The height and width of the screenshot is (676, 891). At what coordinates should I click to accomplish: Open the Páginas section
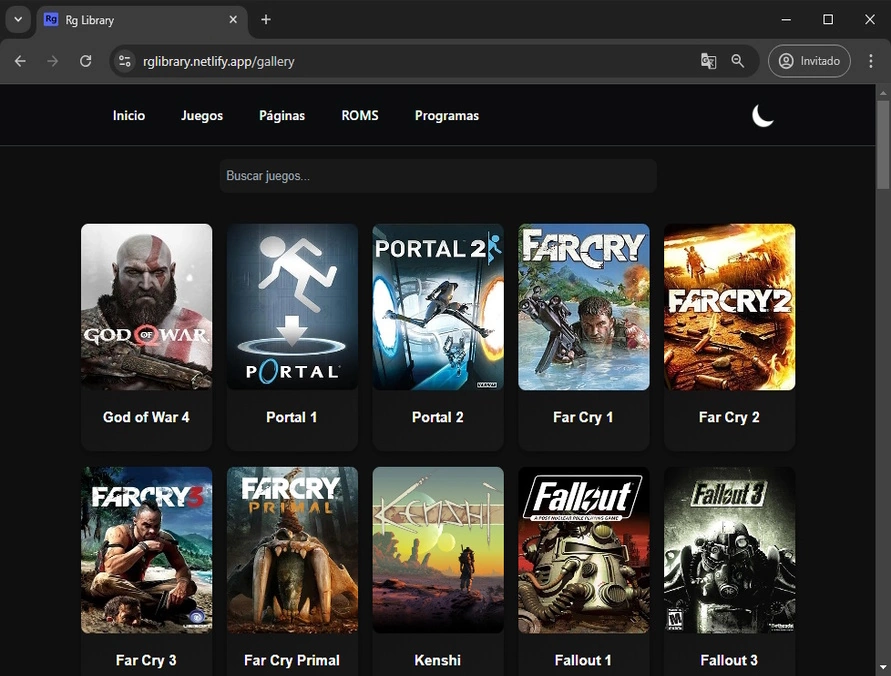pos(282,115)
